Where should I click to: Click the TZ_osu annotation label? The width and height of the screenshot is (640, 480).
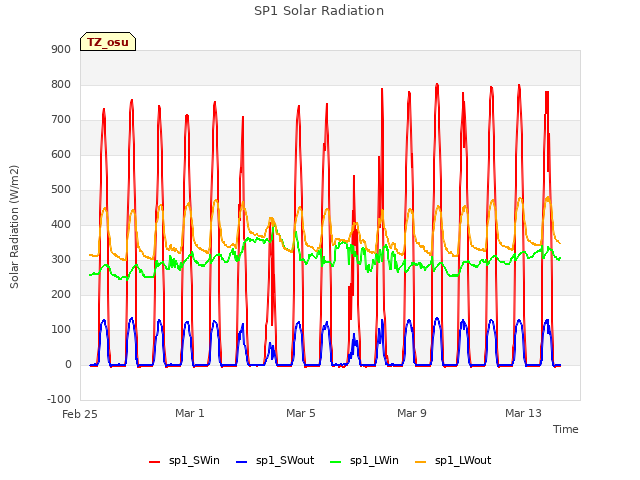[x=108, y=42]
